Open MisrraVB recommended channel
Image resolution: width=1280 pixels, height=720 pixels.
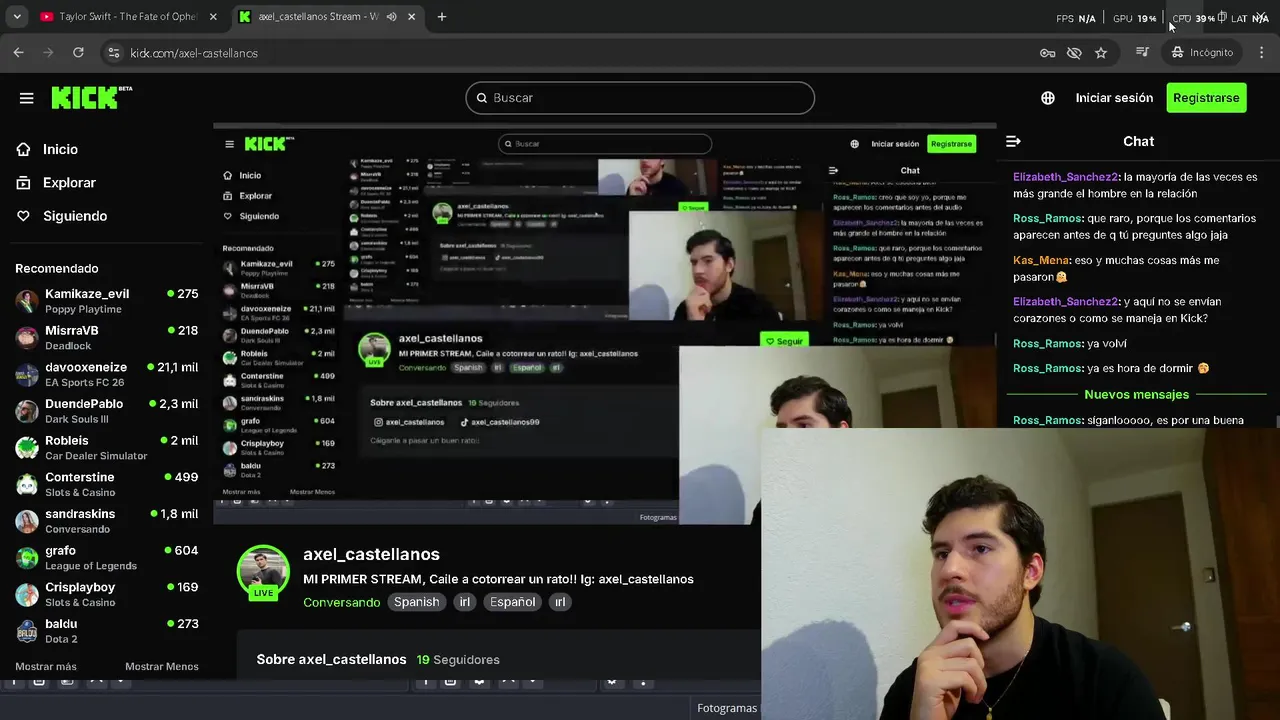pos(106,338)
